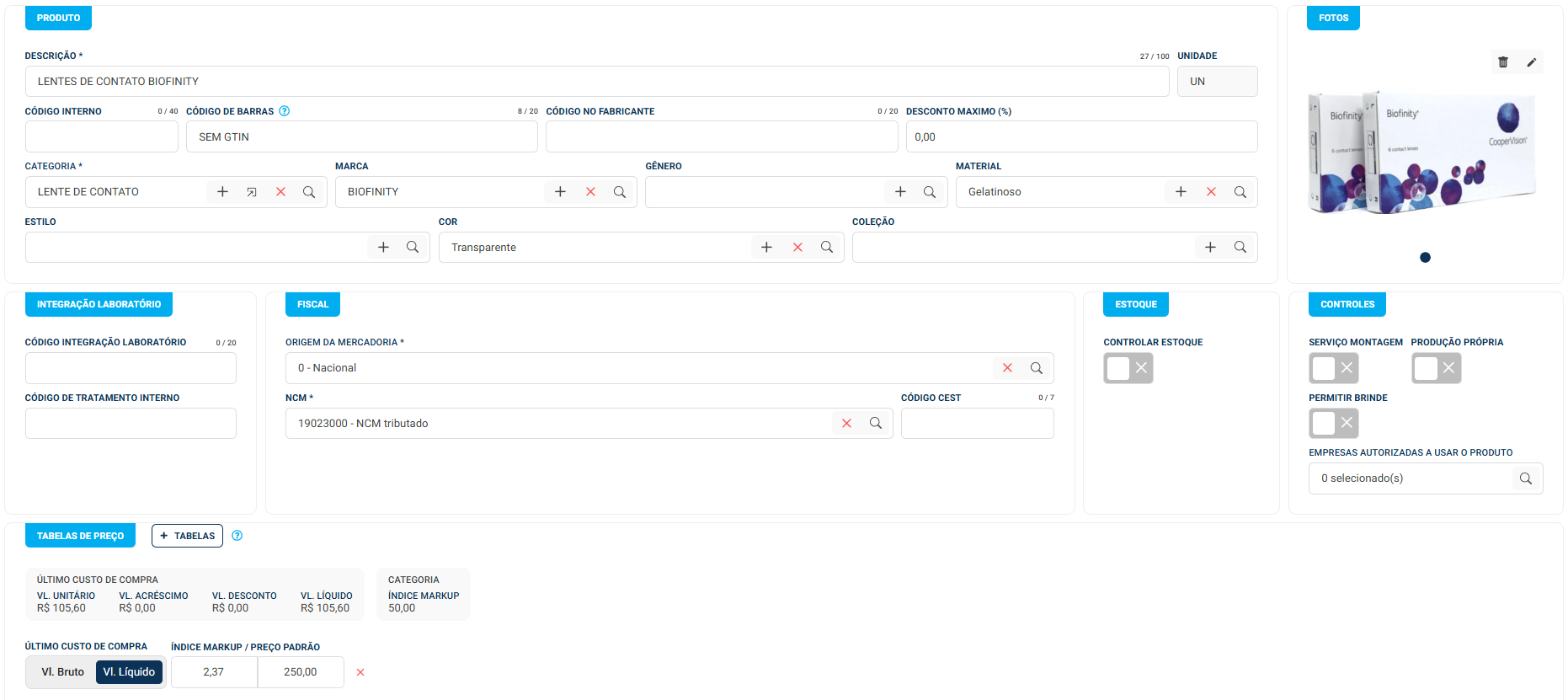Click the Integração Laboratório section tab
Viewport: 1568px width, 700px height.
[x=99, y=304]
